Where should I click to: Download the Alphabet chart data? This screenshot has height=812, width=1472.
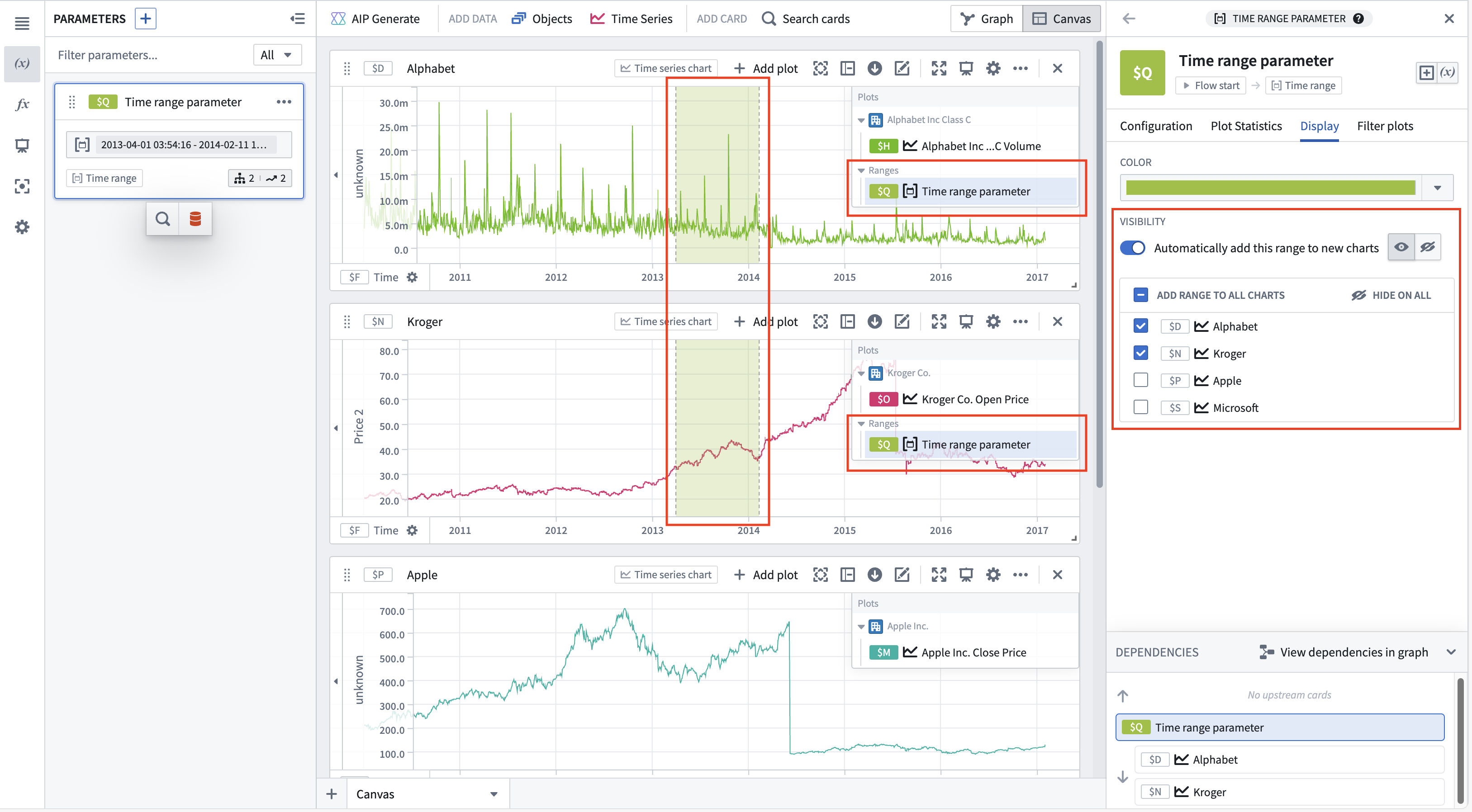tap(874, 69)
